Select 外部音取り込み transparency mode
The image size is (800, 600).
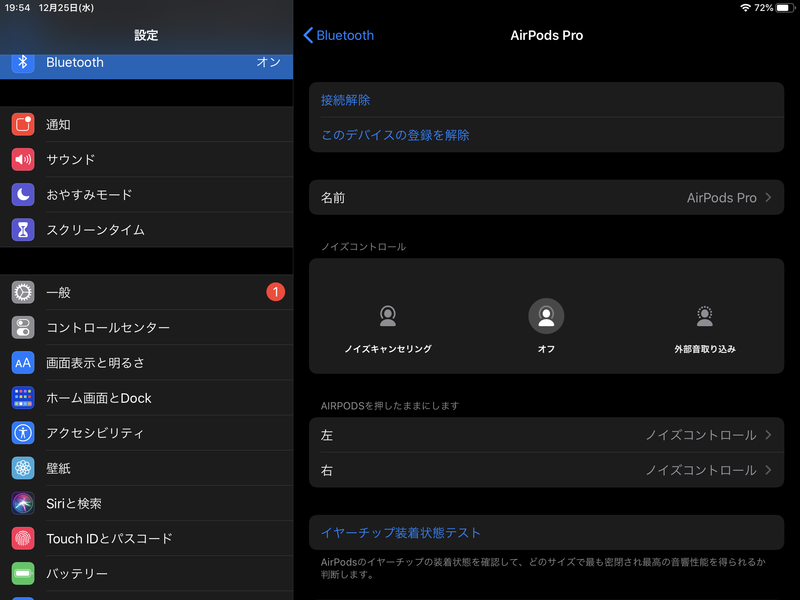click(705, 316)
